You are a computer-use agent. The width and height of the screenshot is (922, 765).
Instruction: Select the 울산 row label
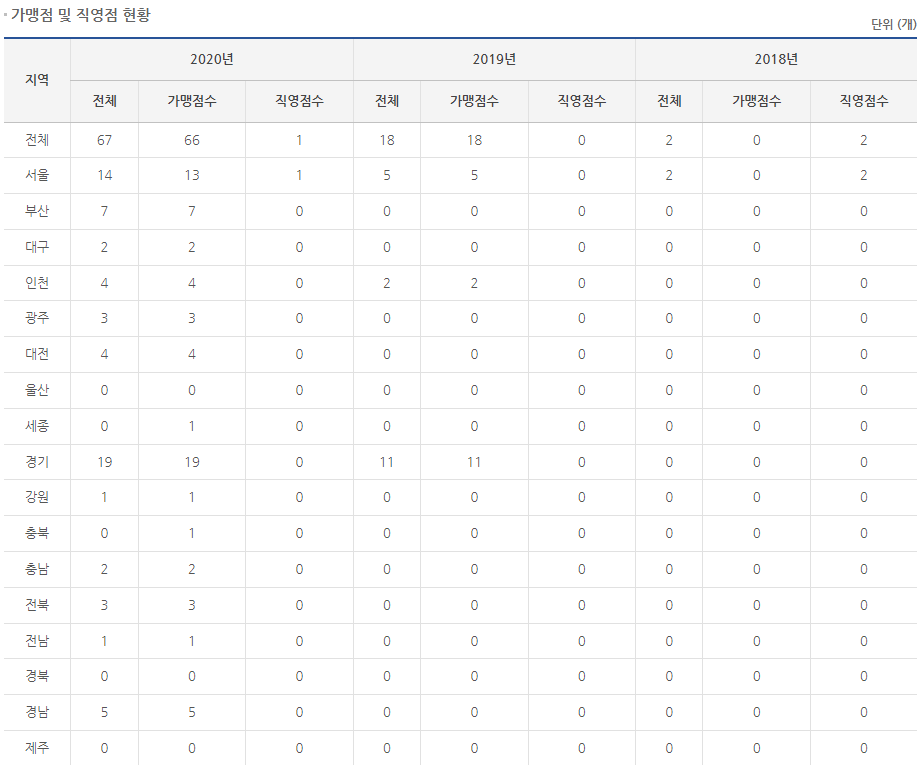[37, 390]
